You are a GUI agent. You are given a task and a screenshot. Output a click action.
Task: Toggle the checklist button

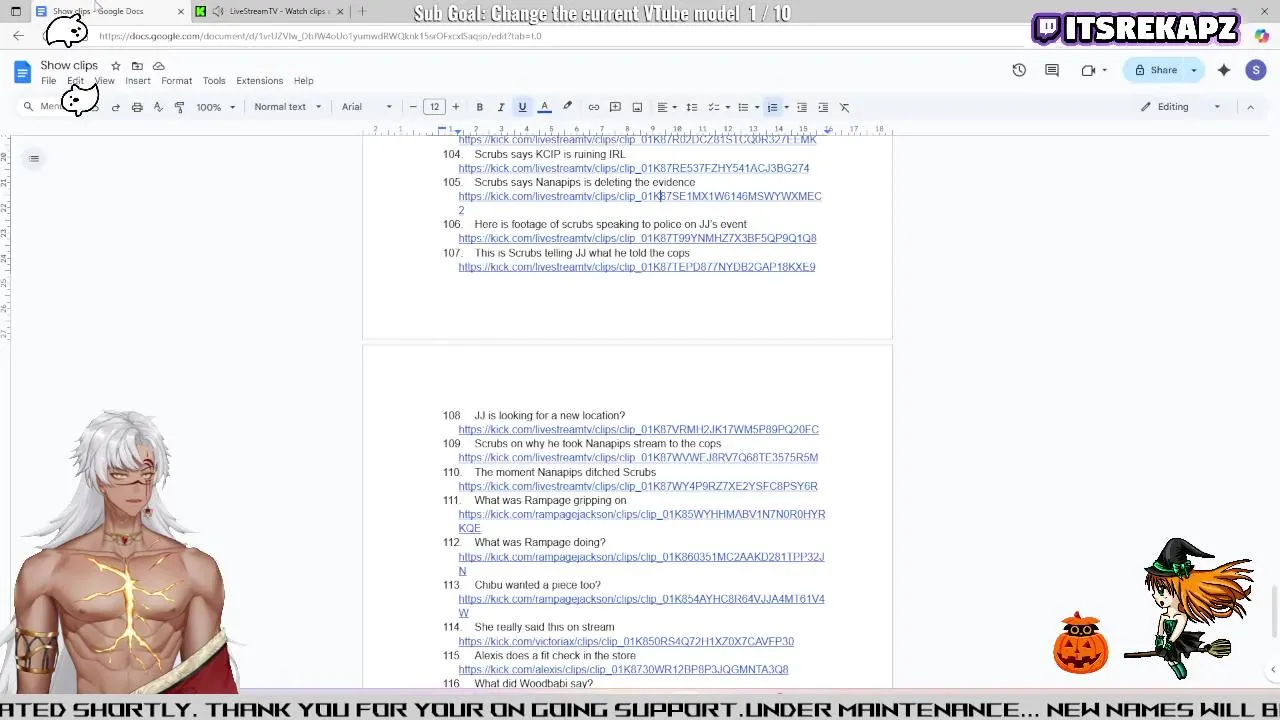coord(713,107)
